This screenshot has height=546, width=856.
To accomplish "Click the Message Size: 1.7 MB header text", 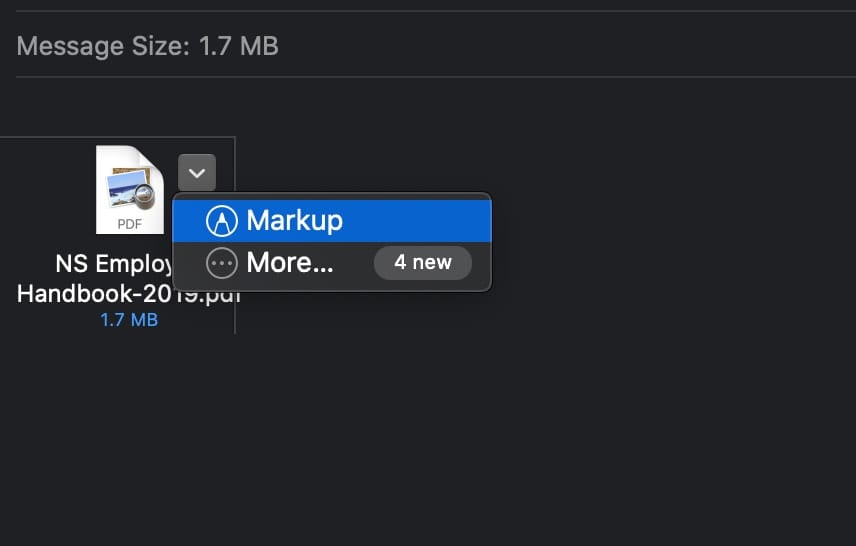I will click(147, 46).
